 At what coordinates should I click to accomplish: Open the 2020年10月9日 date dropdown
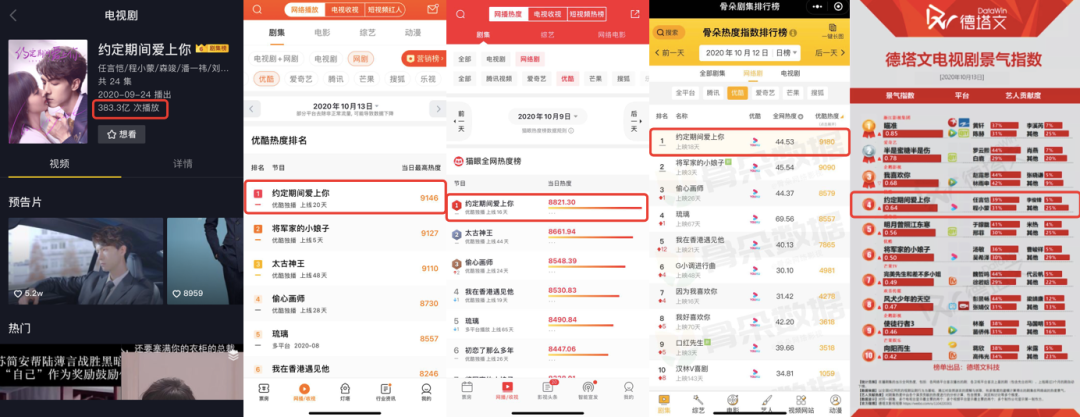pos(548,116)
